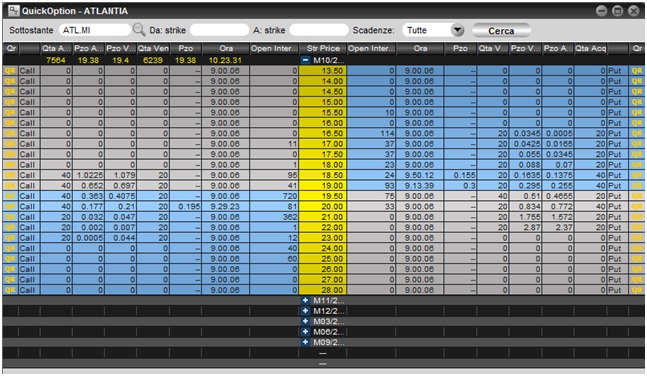Click the underlying quantity 6239
This screenshot has height=376, width=647.
153,60
